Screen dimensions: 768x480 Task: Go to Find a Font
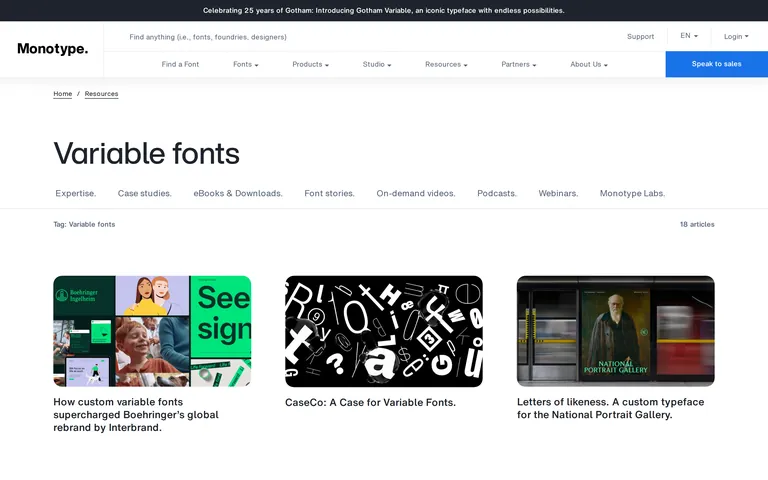pos(180,64)
